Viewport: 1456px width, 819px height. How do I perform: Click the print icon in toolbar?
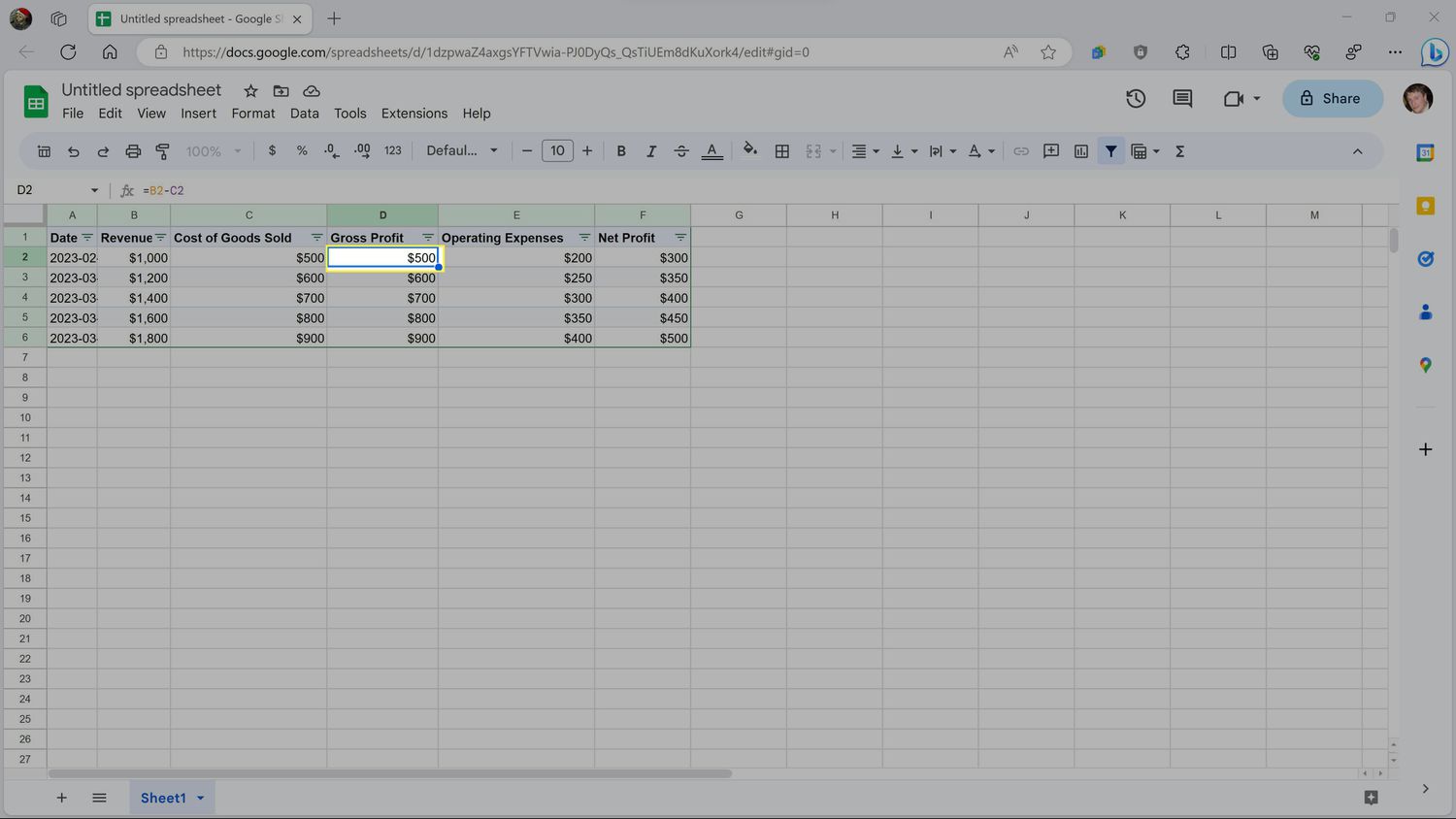[x=133, y=151]
